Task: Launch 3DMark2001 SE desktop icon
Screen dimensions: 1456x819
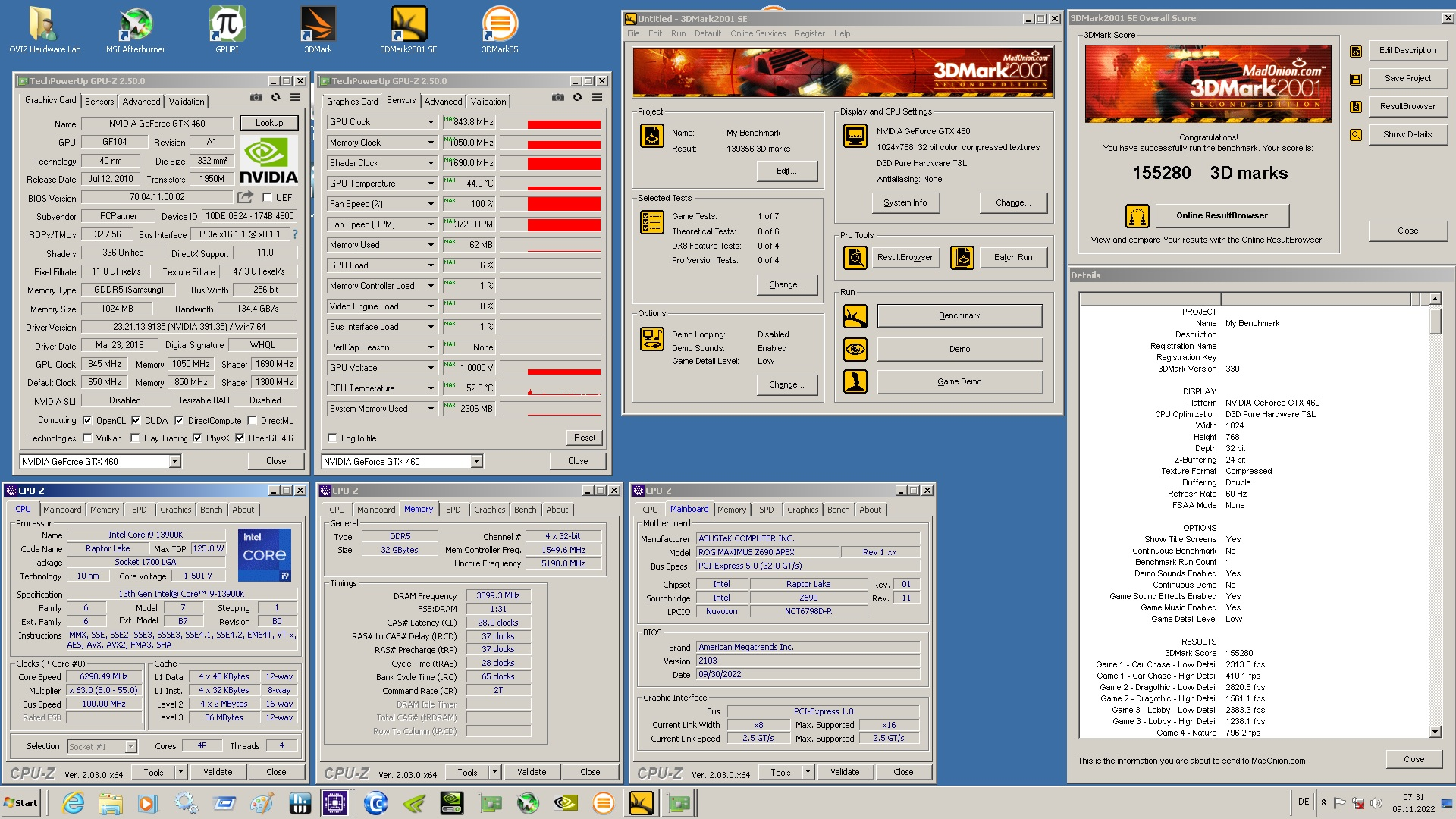Action: click(x=409, y=30)
